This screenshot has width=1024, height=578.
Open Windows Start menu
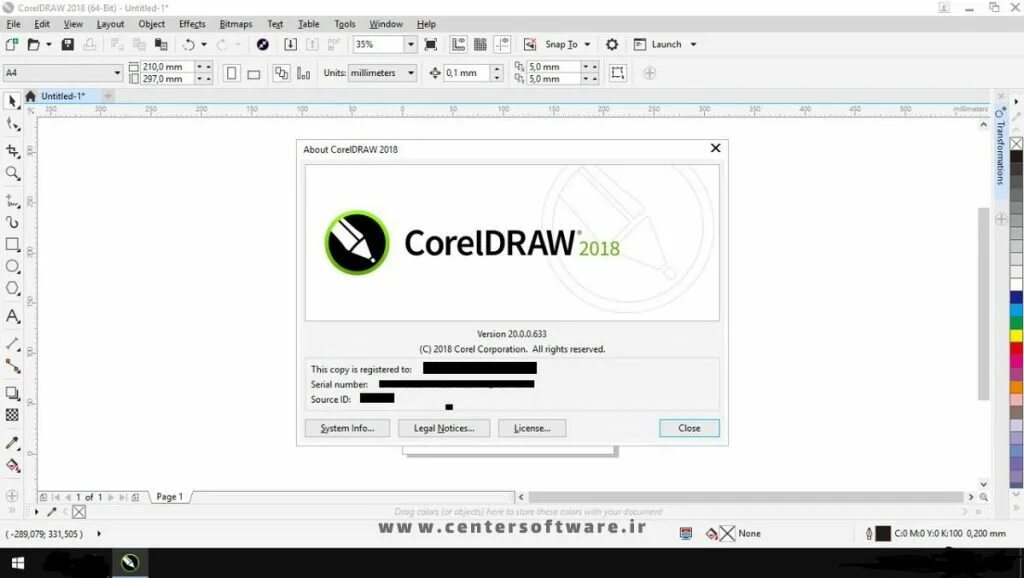click(x=18, y=563)
